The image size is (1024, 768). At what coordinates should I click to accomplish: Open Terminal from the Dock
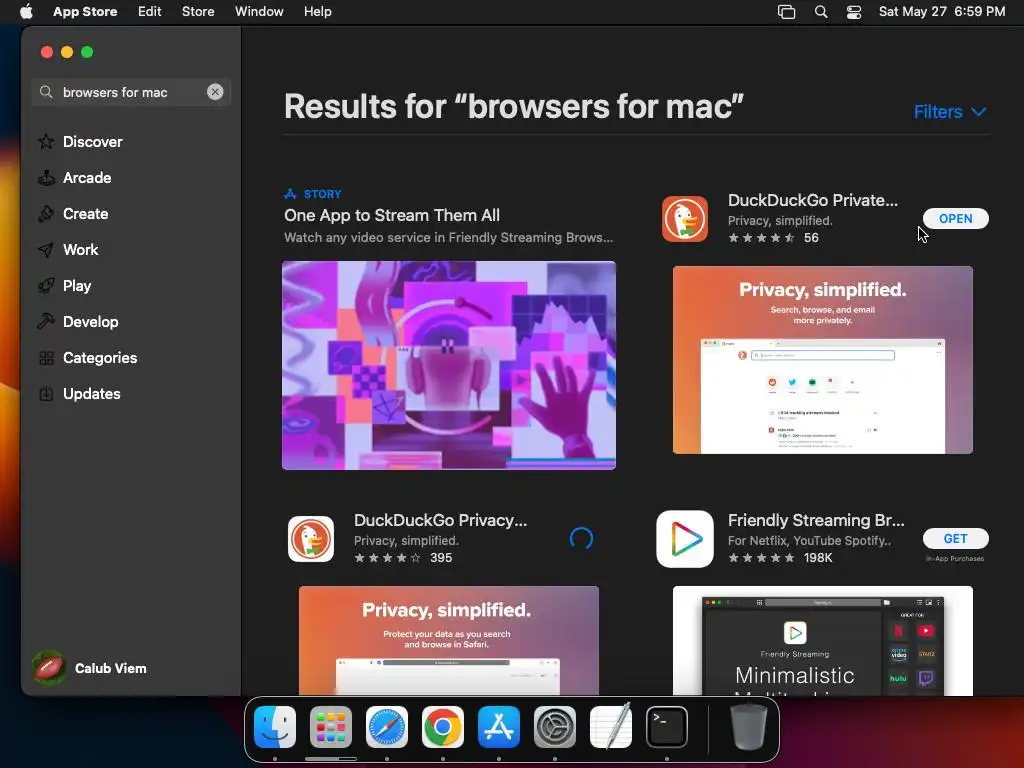[x=667, y=727]
